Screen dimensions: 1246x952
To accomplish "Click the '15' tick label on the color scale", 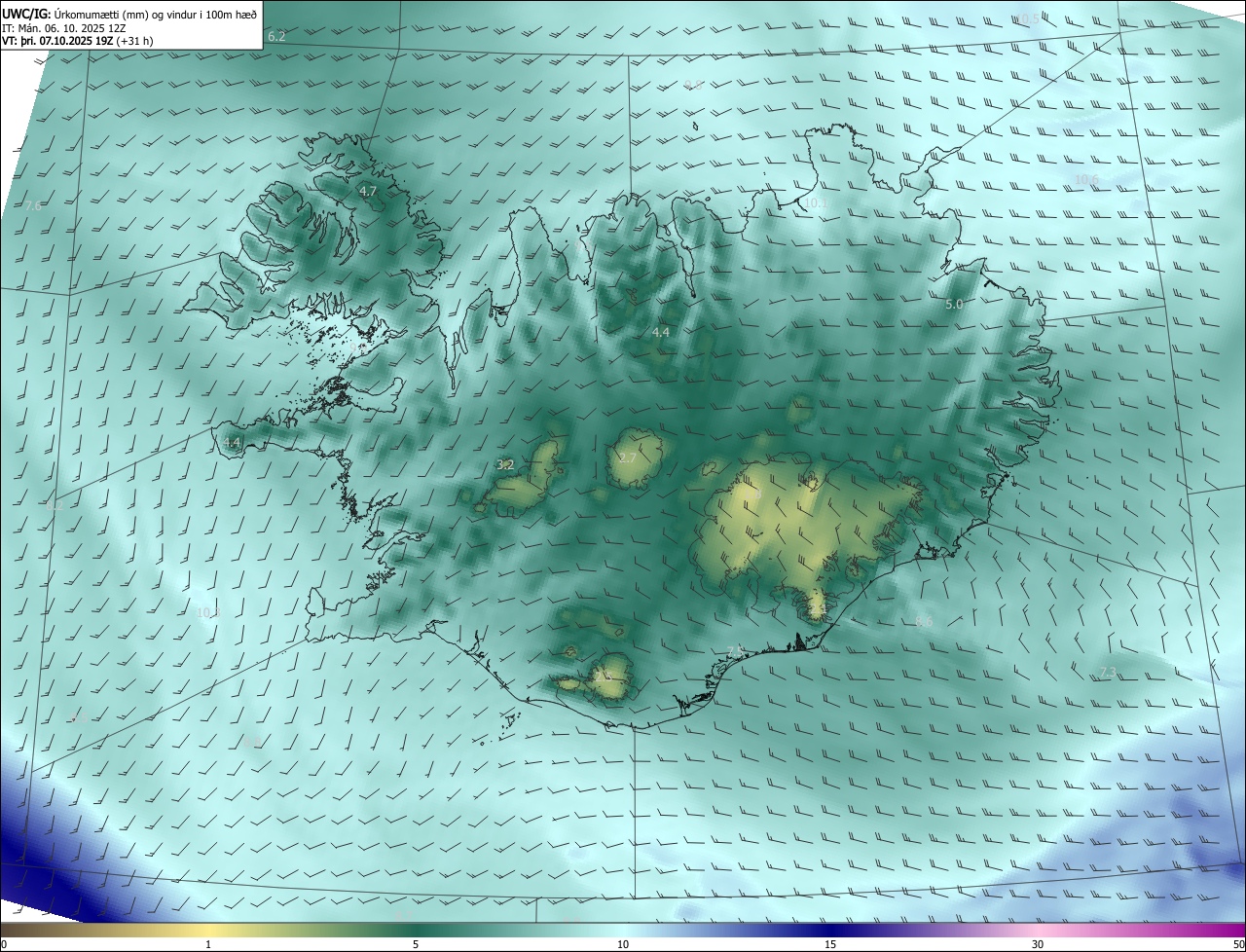I will tap(830, 944).
